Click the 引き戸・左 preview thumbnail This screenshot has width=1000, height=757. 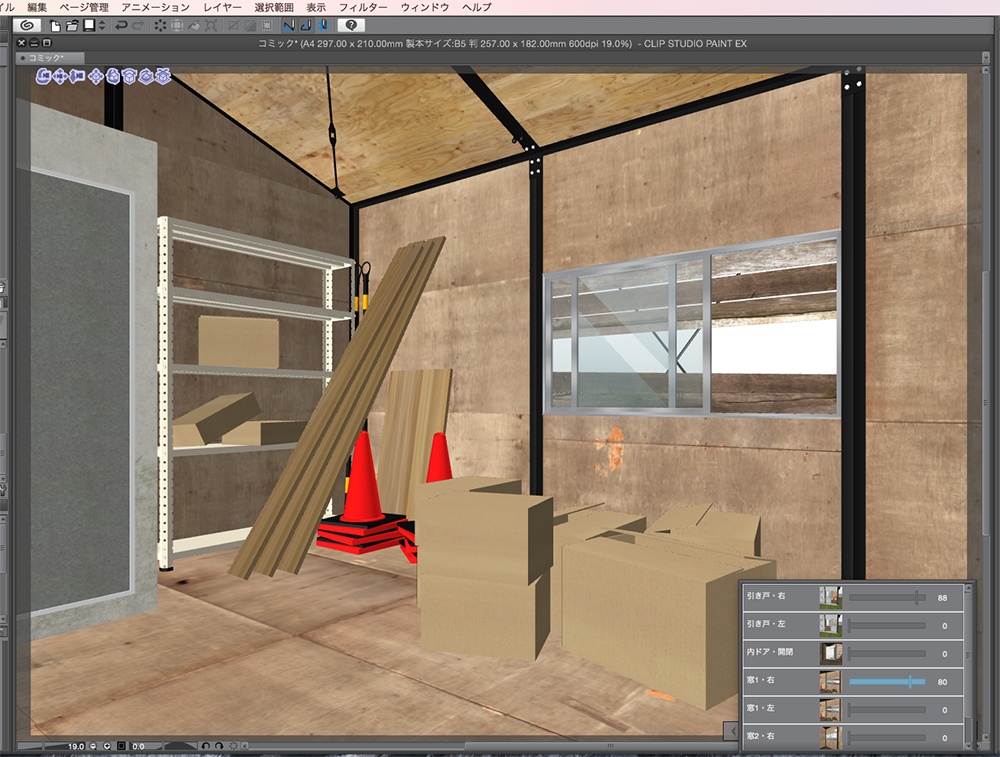830,626
